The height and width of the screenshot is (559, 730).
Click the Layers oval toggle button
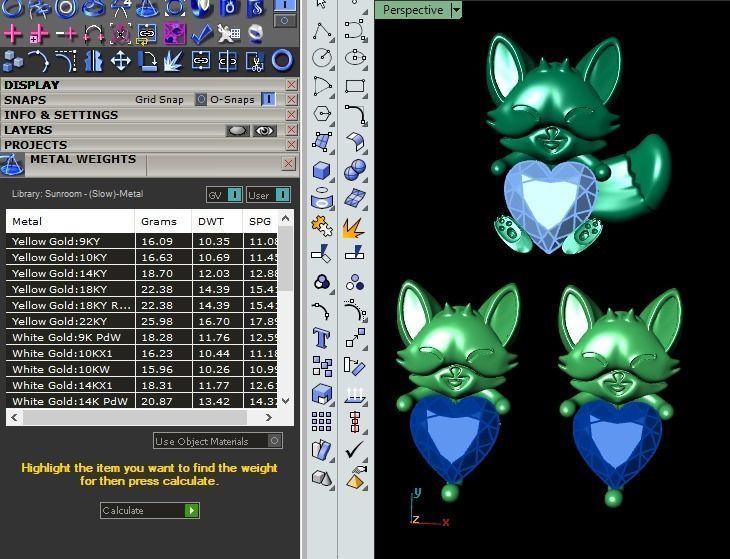pyautogui.click(x=237, y=131)
